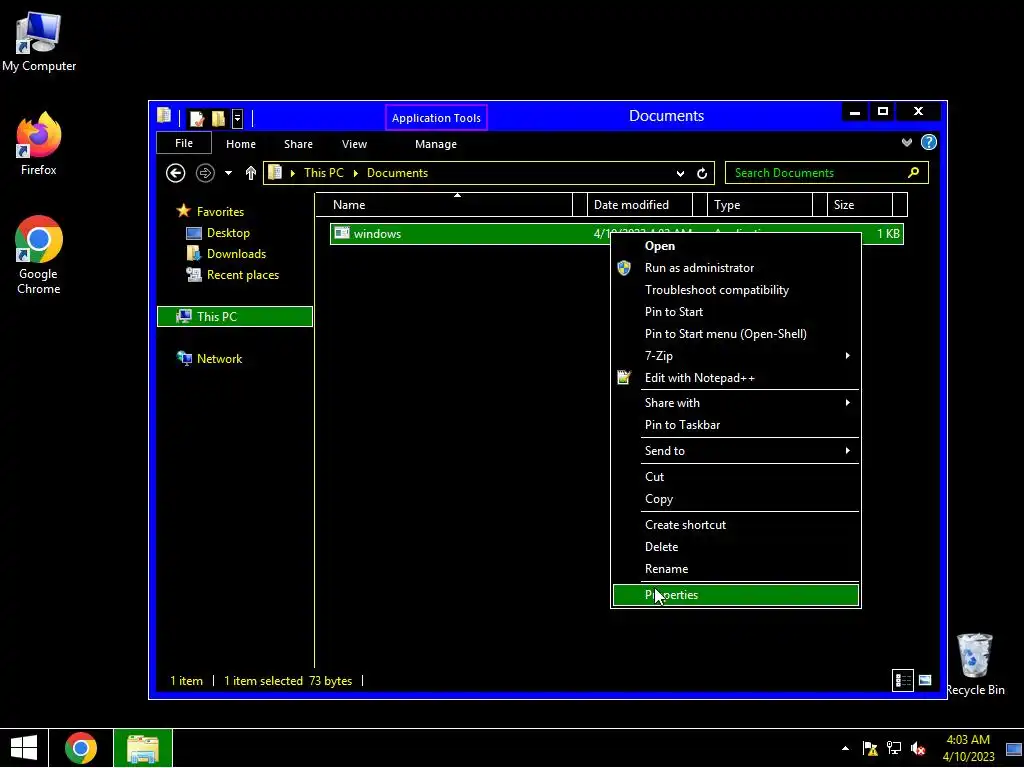The image size is (1024, 768).
Task: Open the My Computer desktop icon
Action: pyautogui.click(x=39, y=42)
